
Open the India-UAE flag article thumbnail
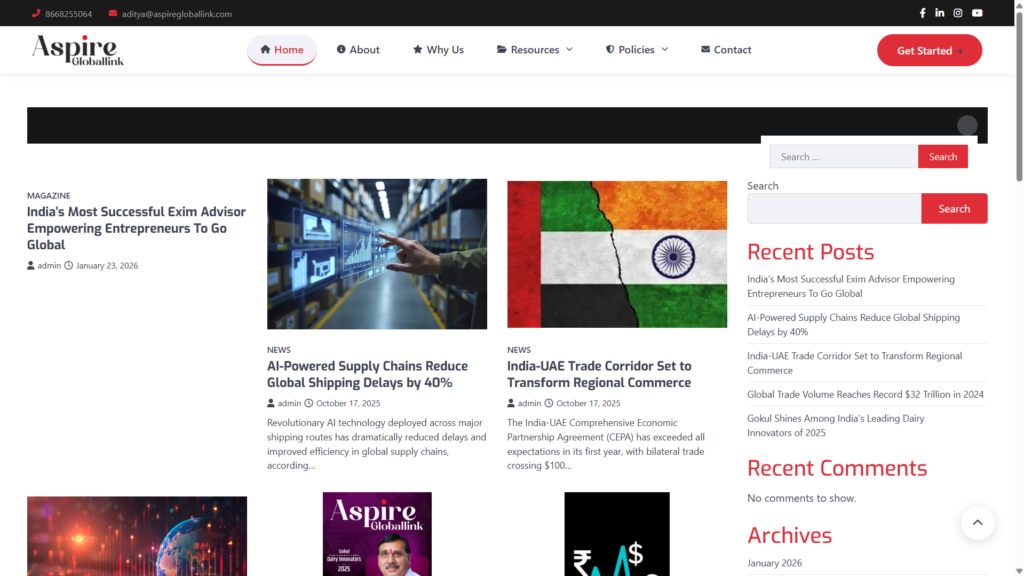617,254
